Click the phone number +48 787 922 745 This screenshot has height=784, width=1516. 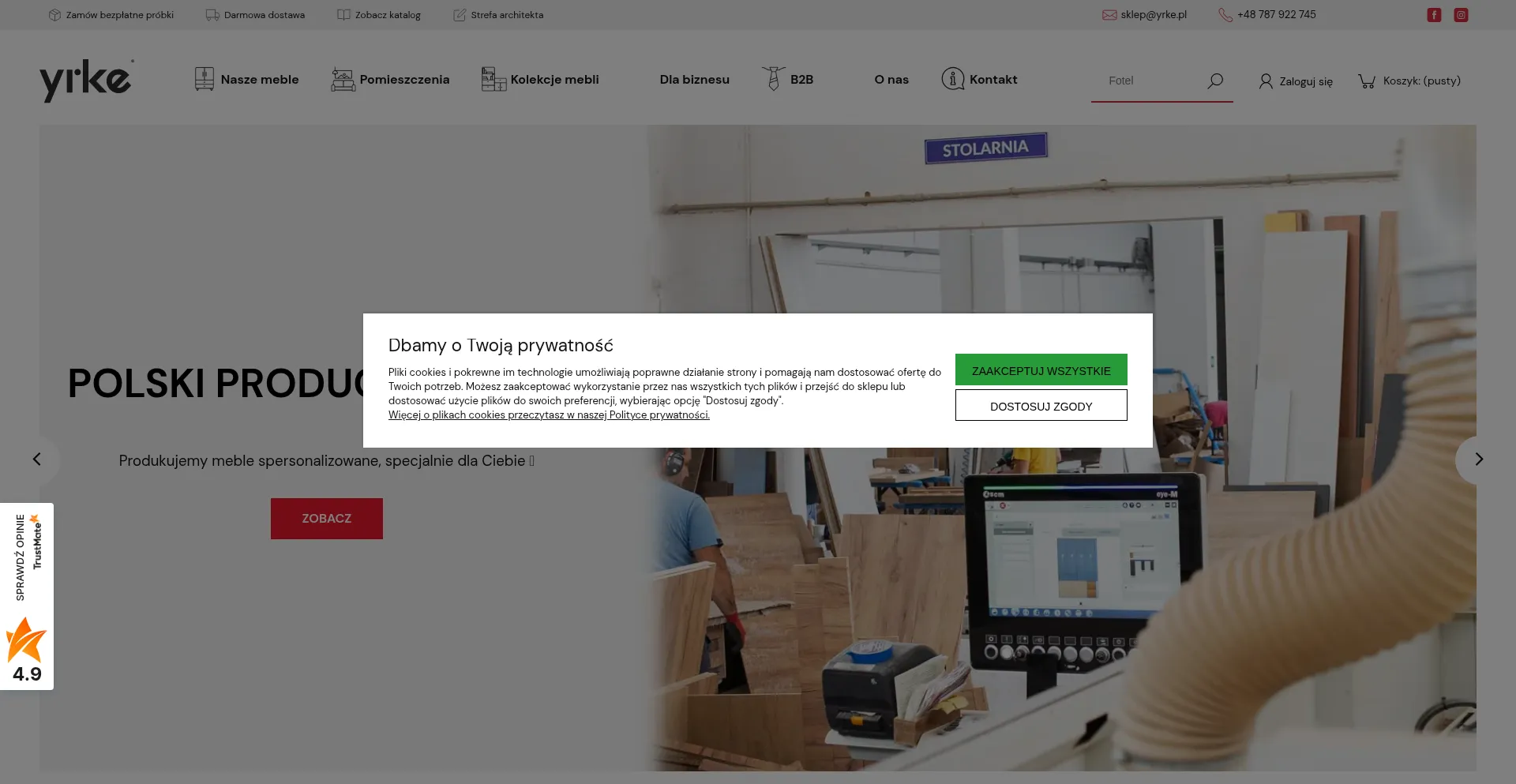pos(1276,15)
